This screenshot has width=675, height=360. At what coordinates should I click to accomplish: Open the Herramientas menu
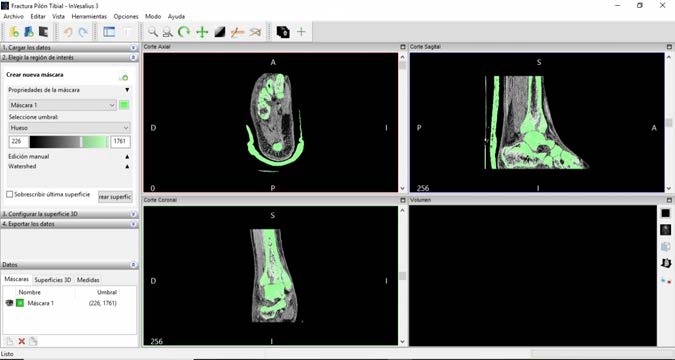tap(89, 16)
